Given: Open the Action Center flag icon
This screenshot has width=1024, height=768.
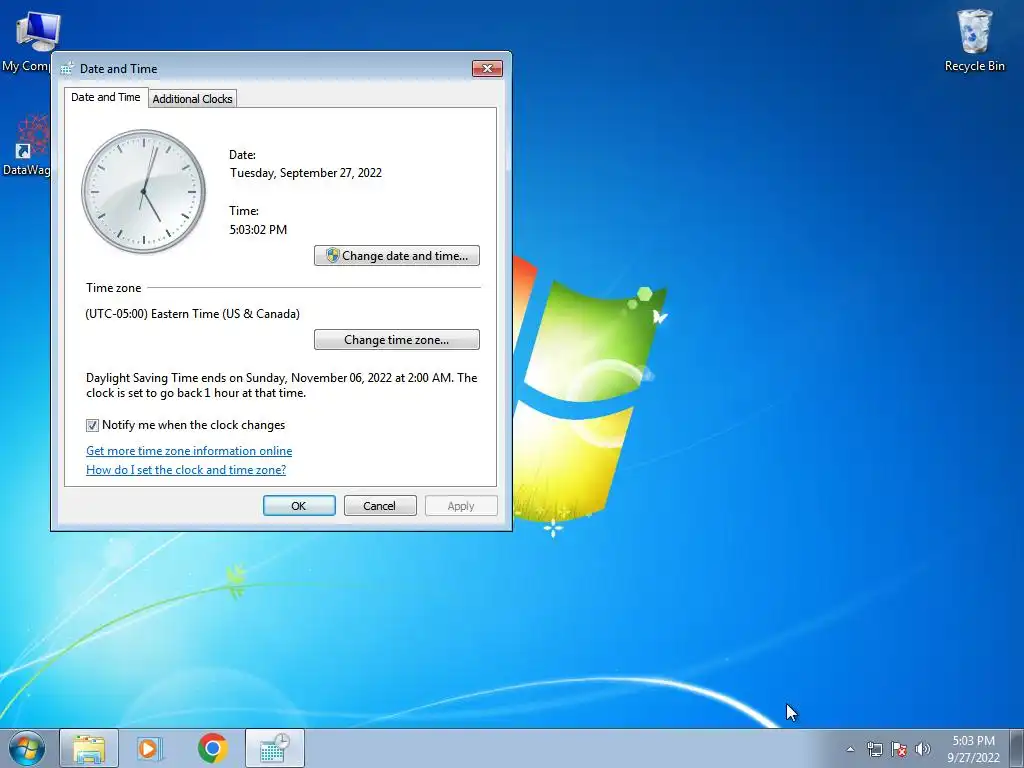Looking at the screenshot, I should click(899, 749).
